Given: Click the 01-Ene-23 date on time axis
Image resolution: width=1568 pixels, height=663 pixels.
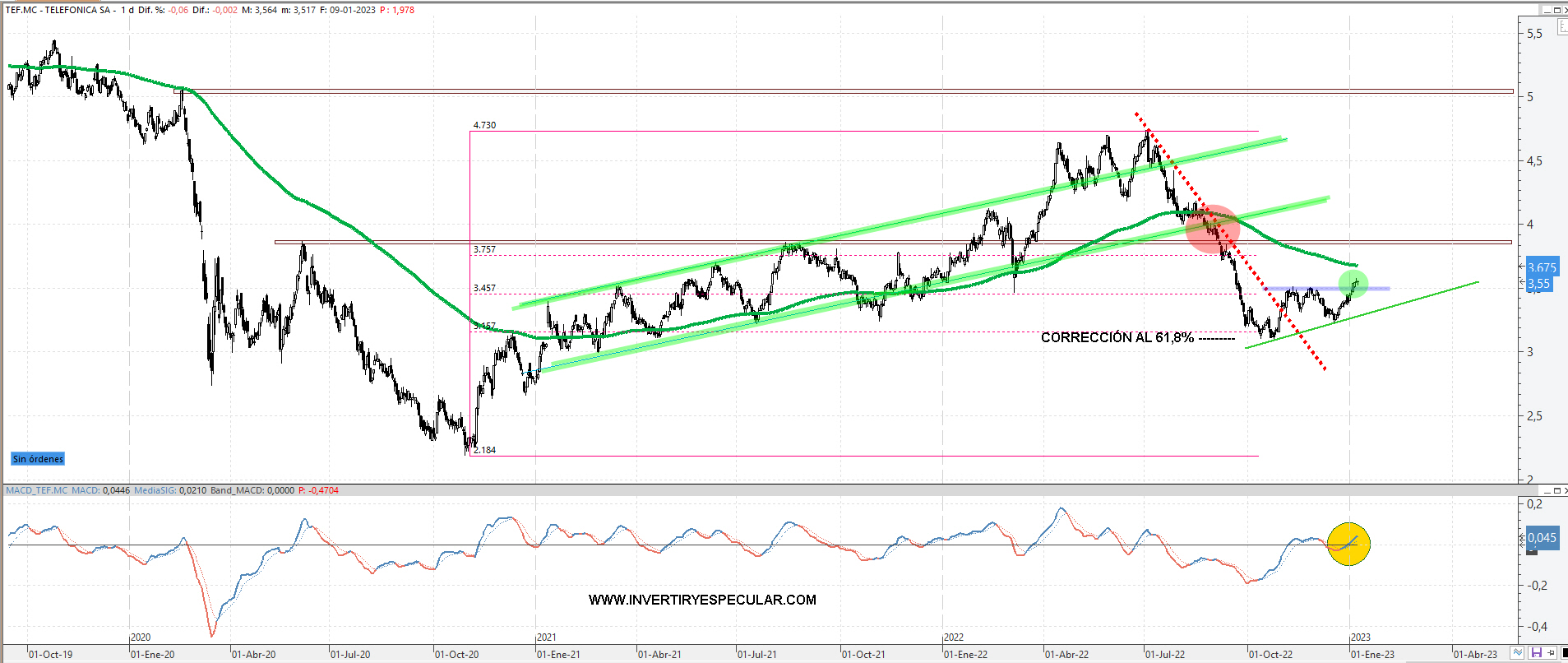Looking at the screenshot, I should tap(1372, 655).
